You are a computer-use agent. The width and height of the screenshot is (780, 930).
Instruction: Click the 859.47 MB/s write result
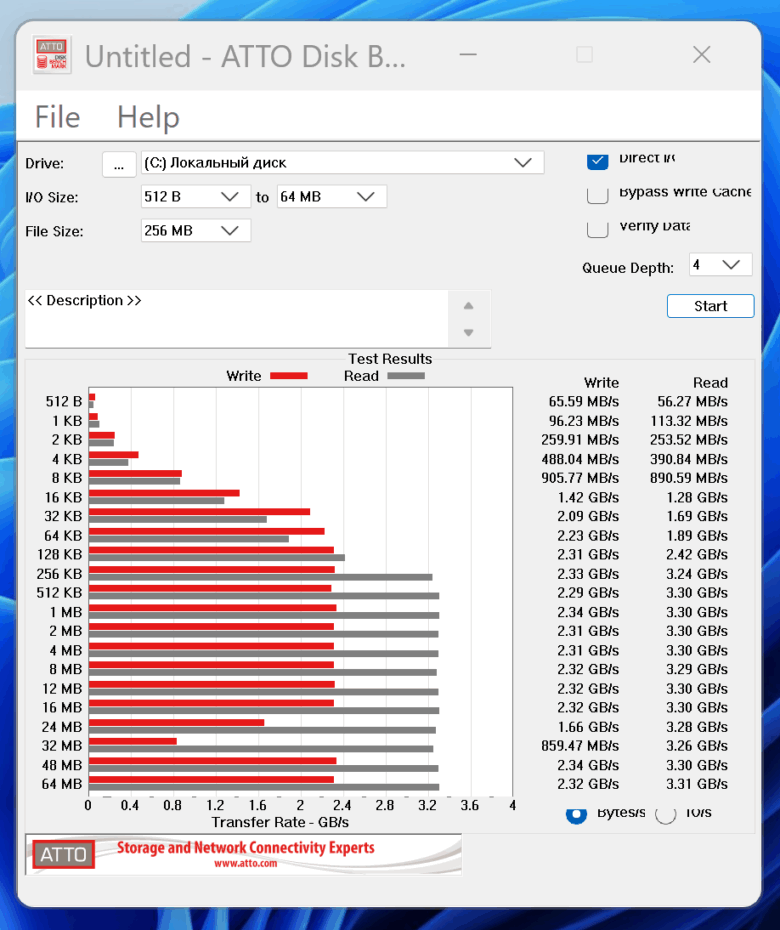coord(580,746)
